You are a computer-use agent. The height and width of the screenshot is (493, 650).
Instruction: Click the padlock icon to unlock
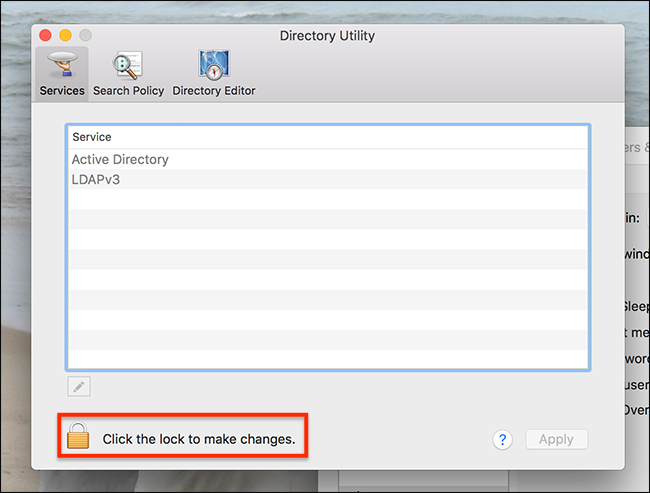78,435
